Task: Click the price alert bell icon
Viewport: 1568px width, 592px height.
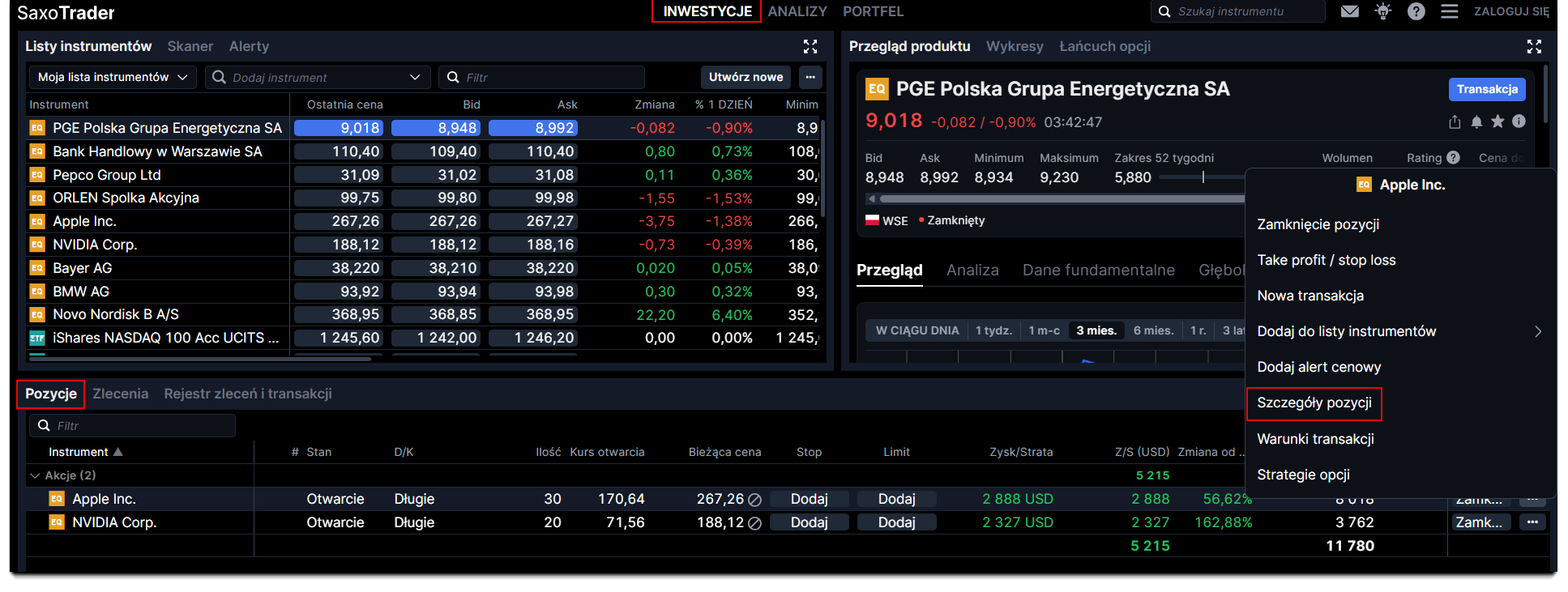Action: pos(1476,121)
